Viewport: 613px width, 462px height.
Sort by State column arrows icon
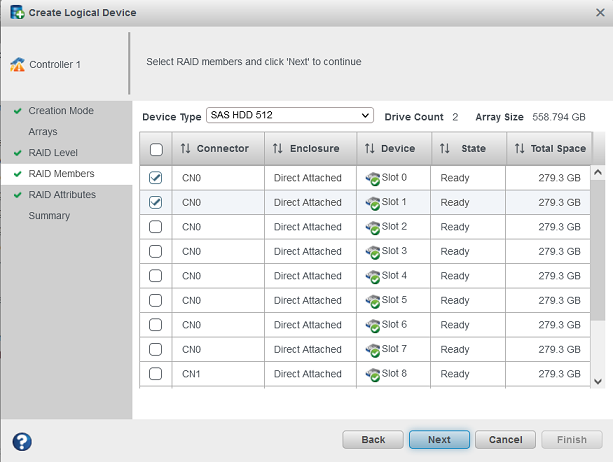point(445,149)
